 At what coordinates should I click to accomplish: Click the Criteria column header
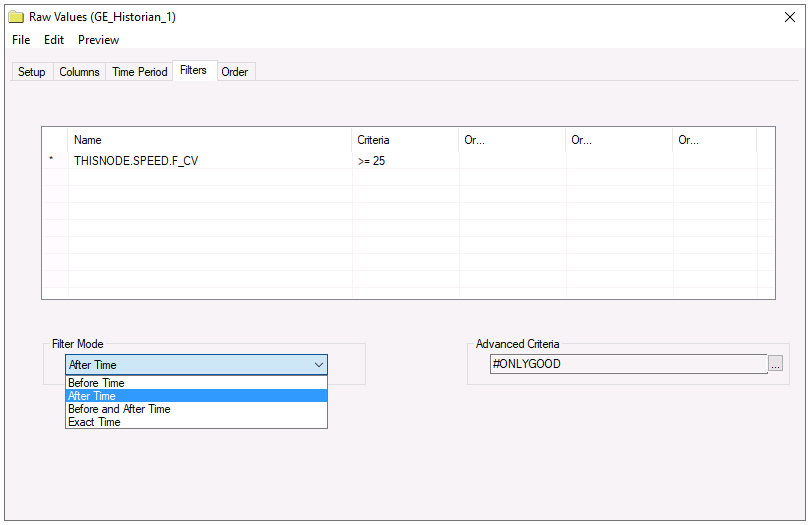[406, 140]
